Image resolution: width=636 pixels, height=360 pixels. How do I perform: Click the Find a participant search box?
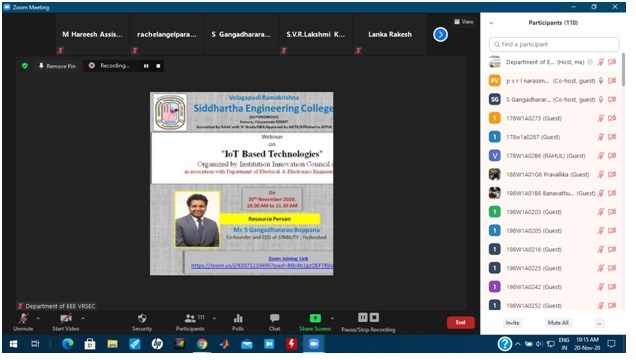[x=554, y=44]
